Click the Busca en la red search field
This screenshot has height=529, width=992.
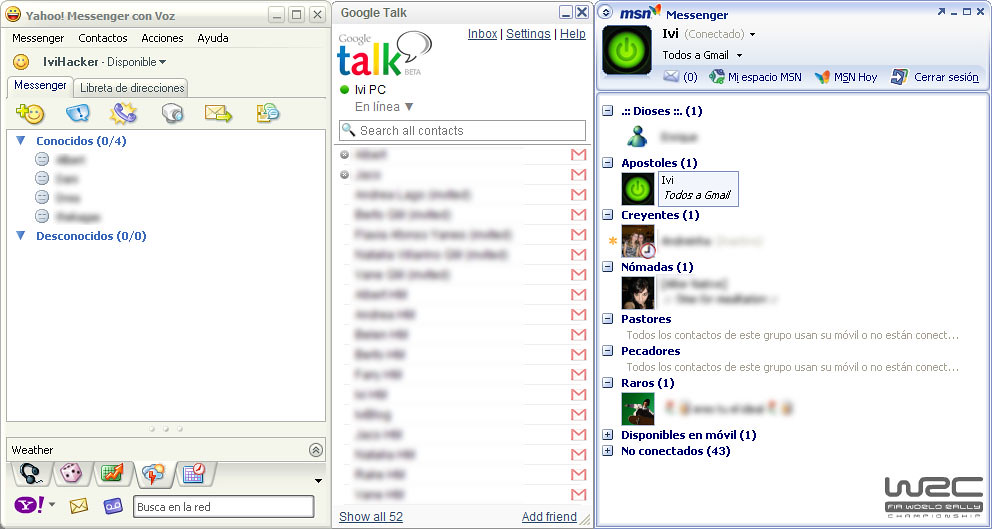click(x=224, y=507)
